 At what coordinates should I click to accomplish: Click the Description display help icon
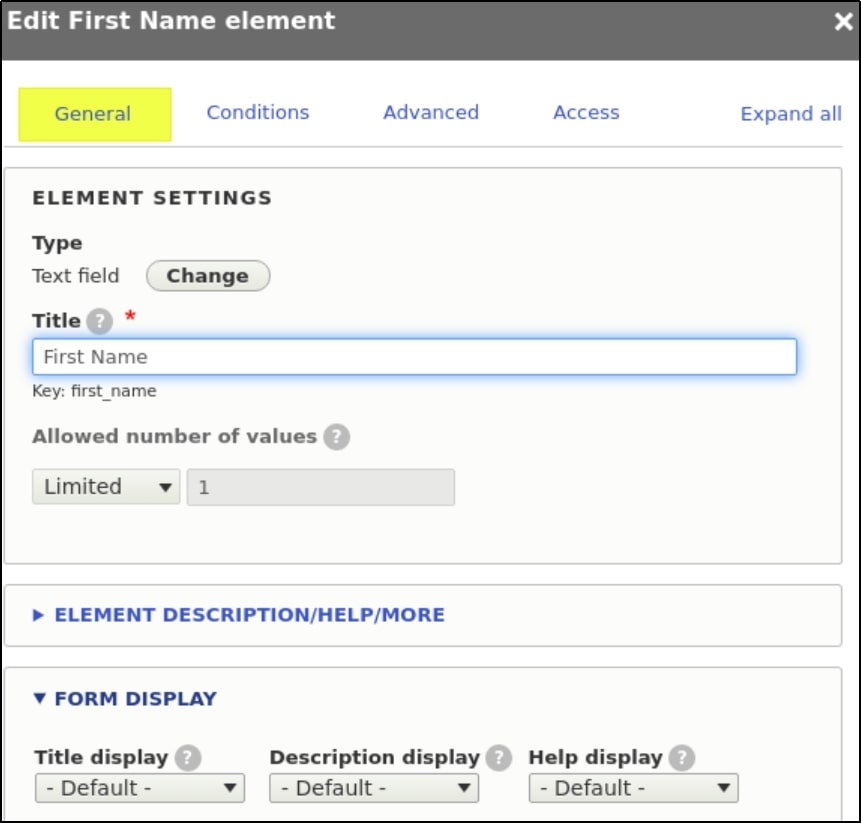point(499,758)
